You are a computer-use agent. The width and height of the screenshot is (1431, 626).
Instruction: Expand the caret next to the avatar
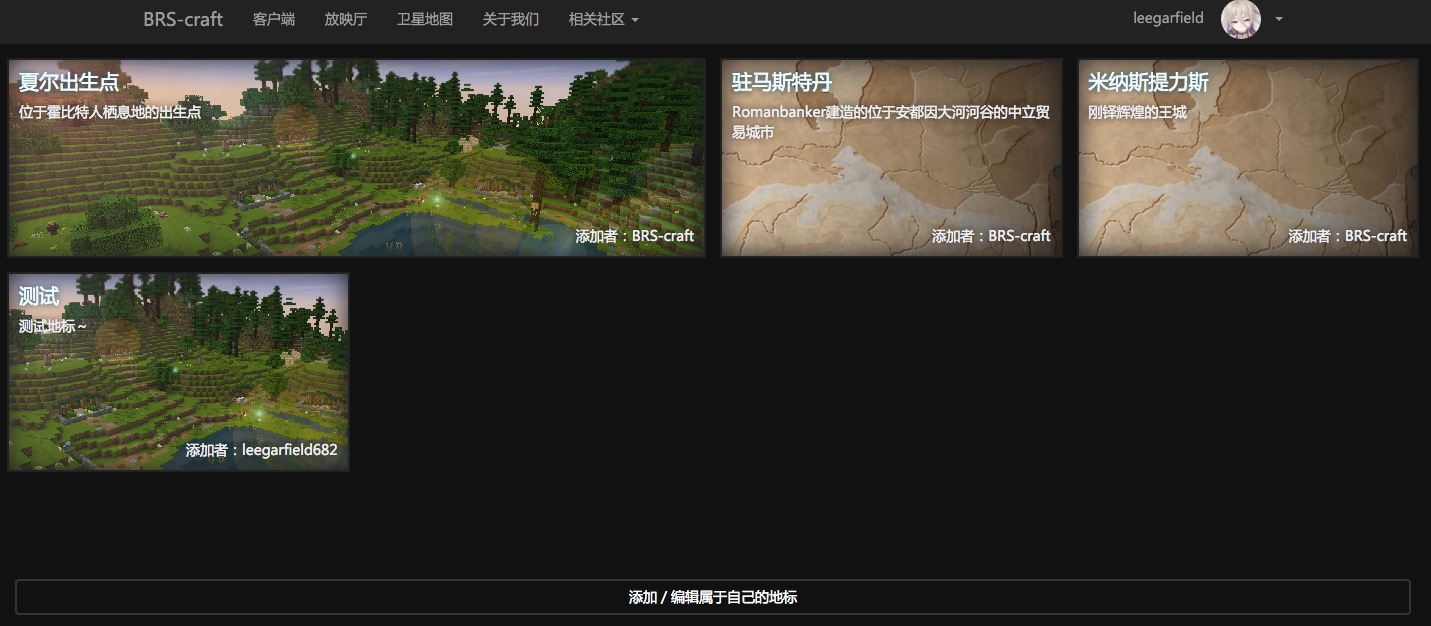coord(1279,19)
